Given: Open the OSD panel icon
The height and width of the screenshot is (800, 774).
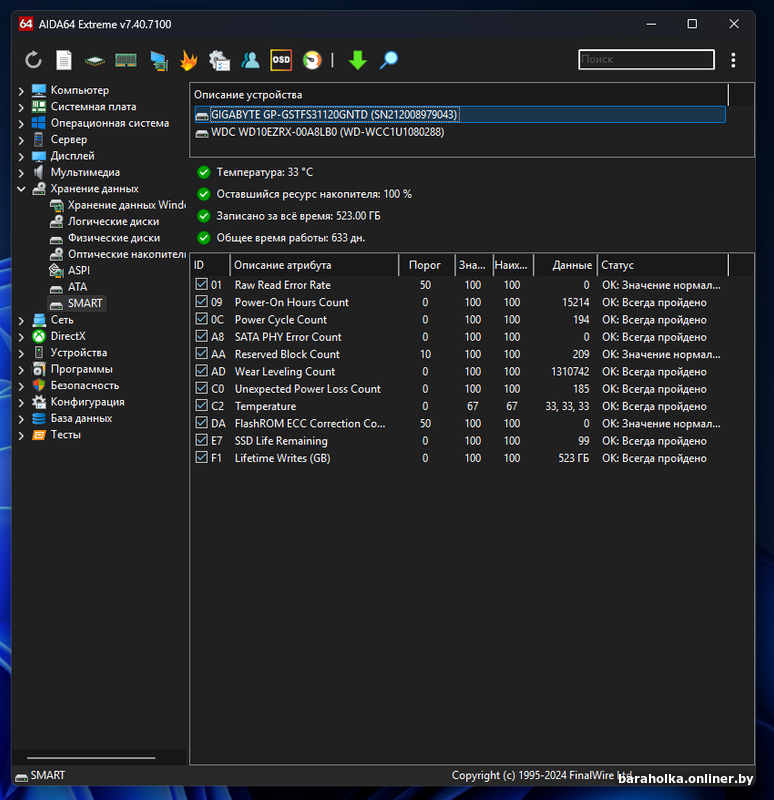Looking at the screenshot, I should [x=281, y=60].
